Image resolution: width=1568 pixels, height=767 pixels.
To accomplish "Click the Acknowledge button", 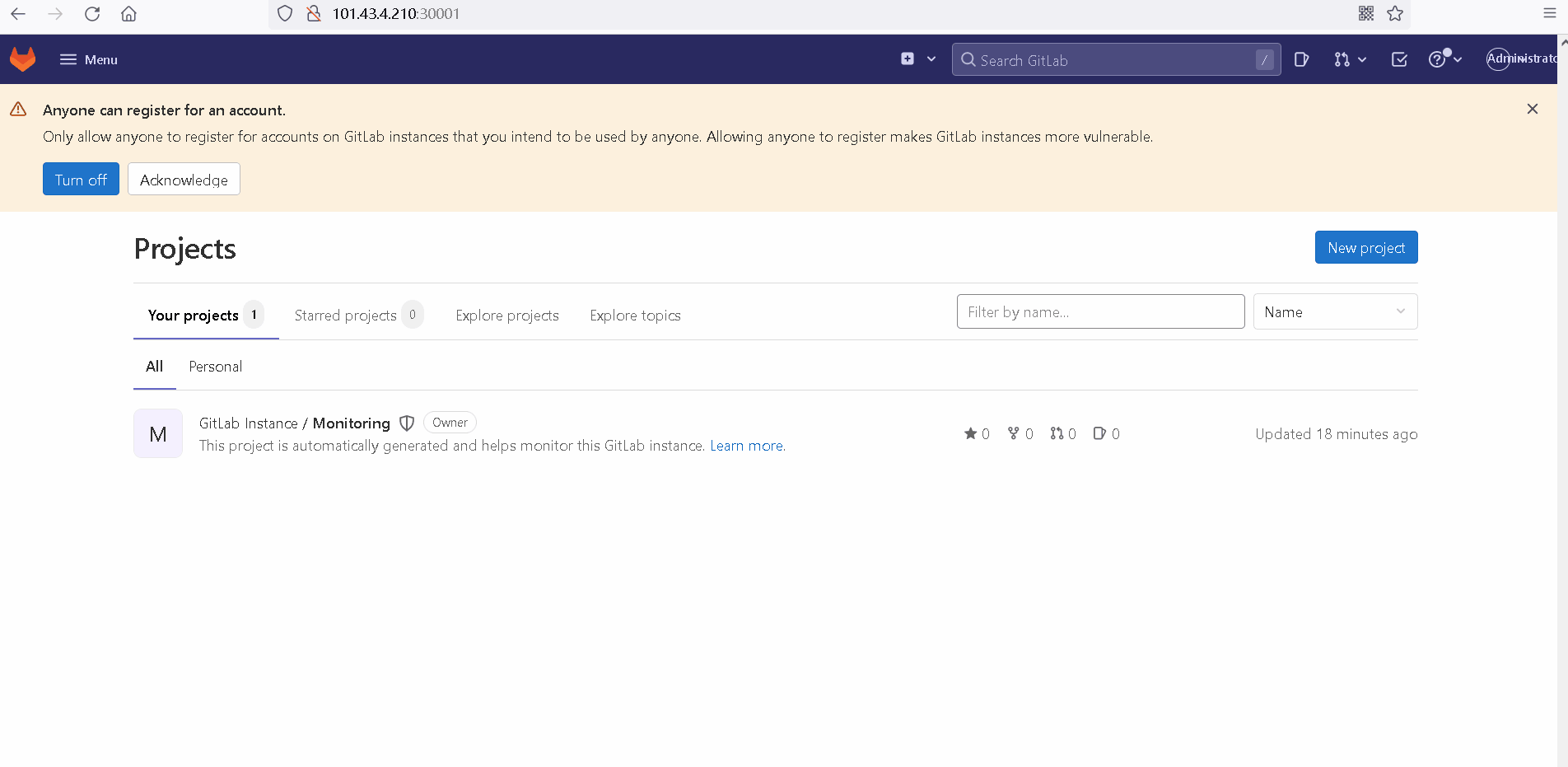I will 184,179.
